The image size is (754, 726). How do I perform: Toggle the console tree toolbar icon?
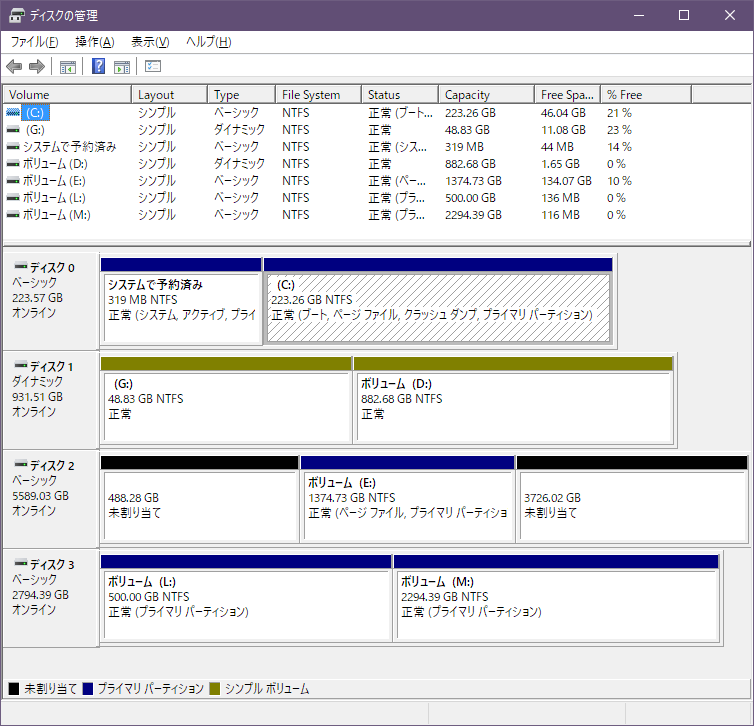coord(68,67)
